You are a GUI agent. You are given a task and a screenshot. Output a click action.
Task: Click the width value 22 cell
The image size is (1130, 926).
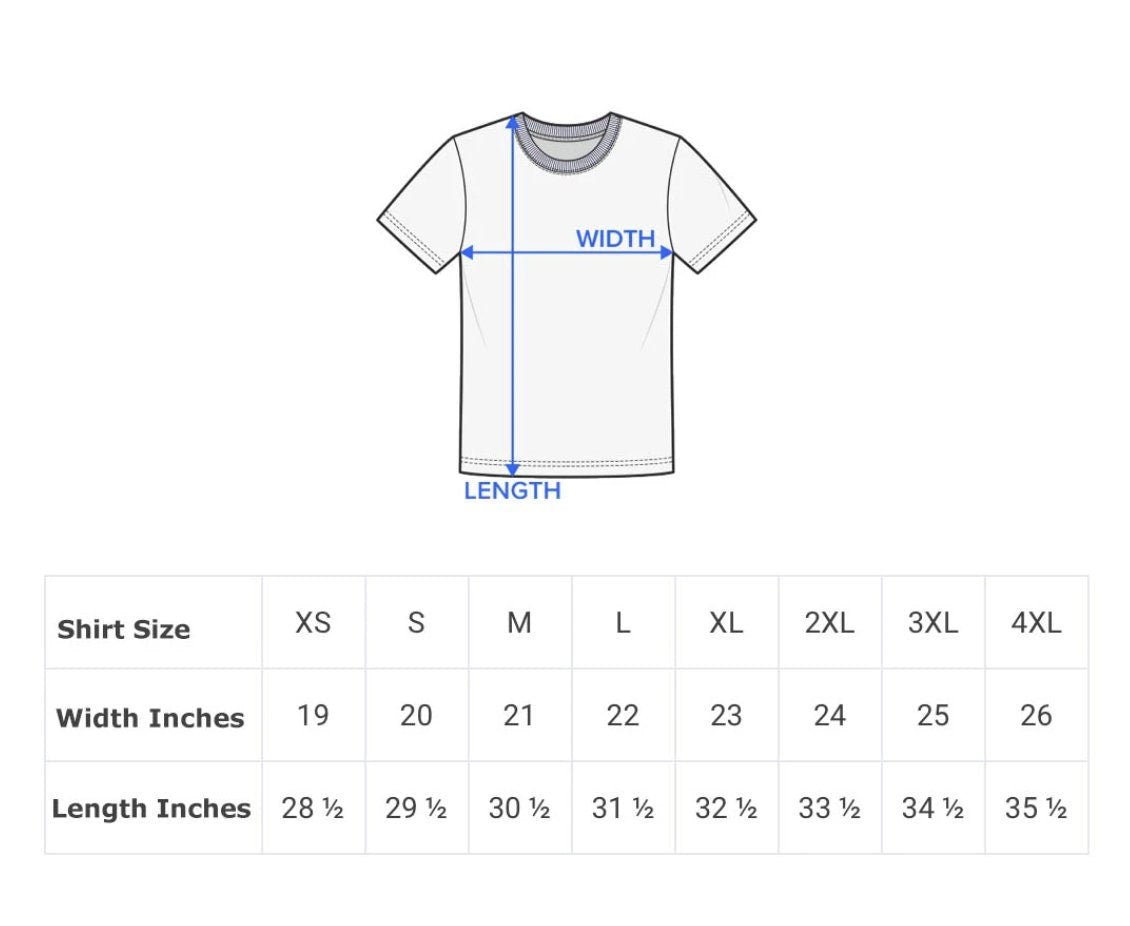click(622, 715)
